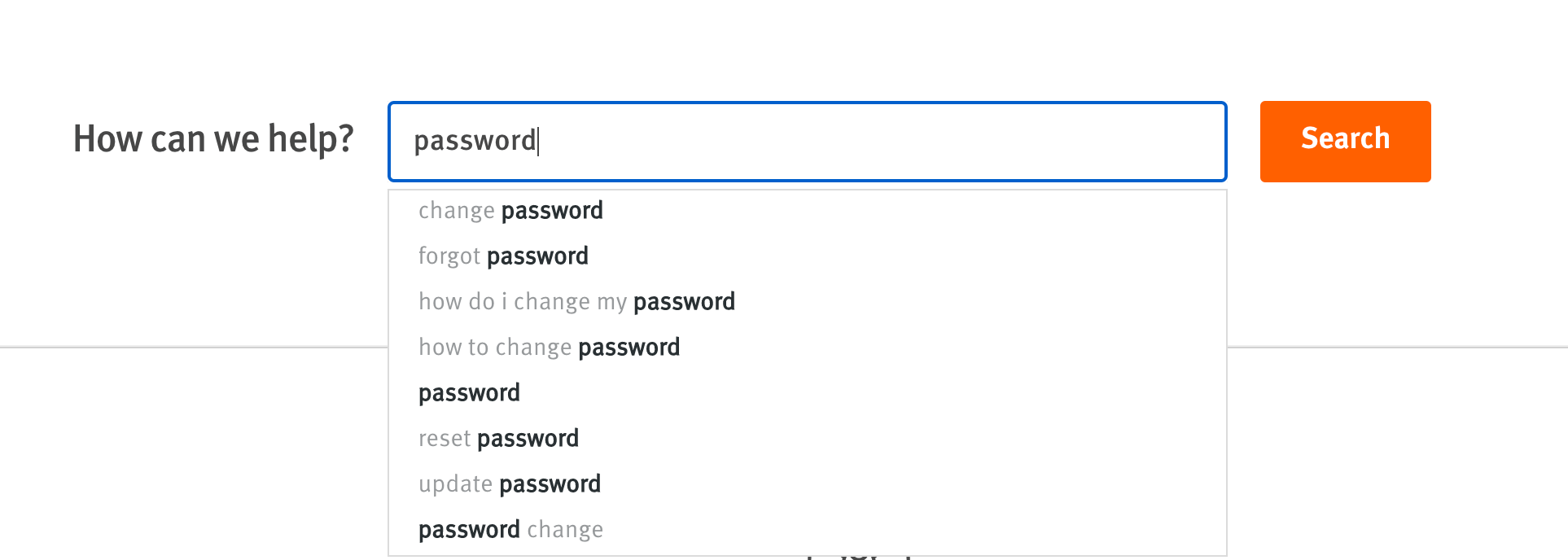Screen dimensions: 1568x560
Task: Submit the query using the Search button
Action: point(1345,141)
